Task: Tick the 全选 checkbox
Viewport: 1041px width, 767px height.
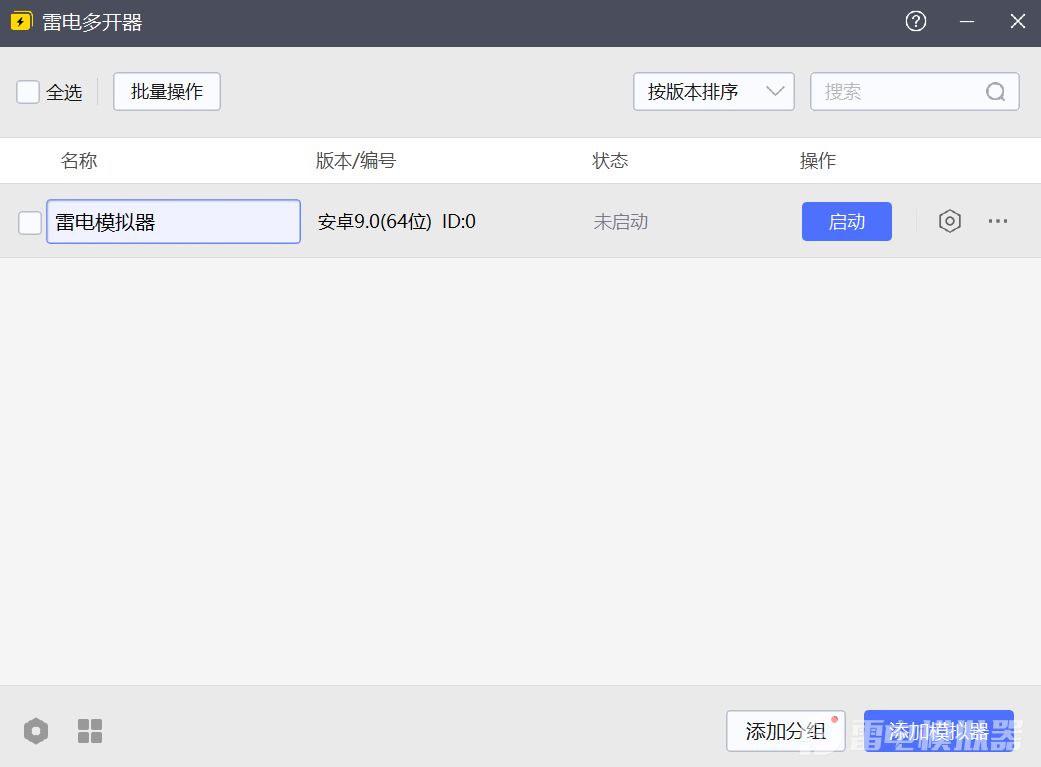Action: click(x=28, y=92)
